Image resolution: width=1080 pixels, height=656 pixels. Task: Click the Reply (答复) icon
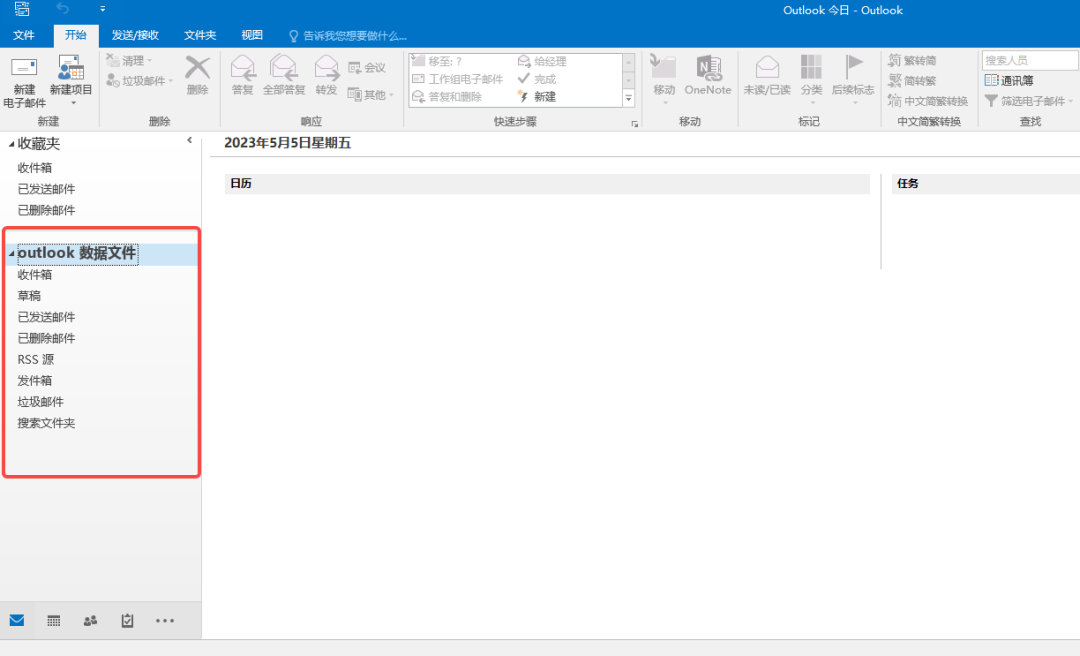(242, 68)
